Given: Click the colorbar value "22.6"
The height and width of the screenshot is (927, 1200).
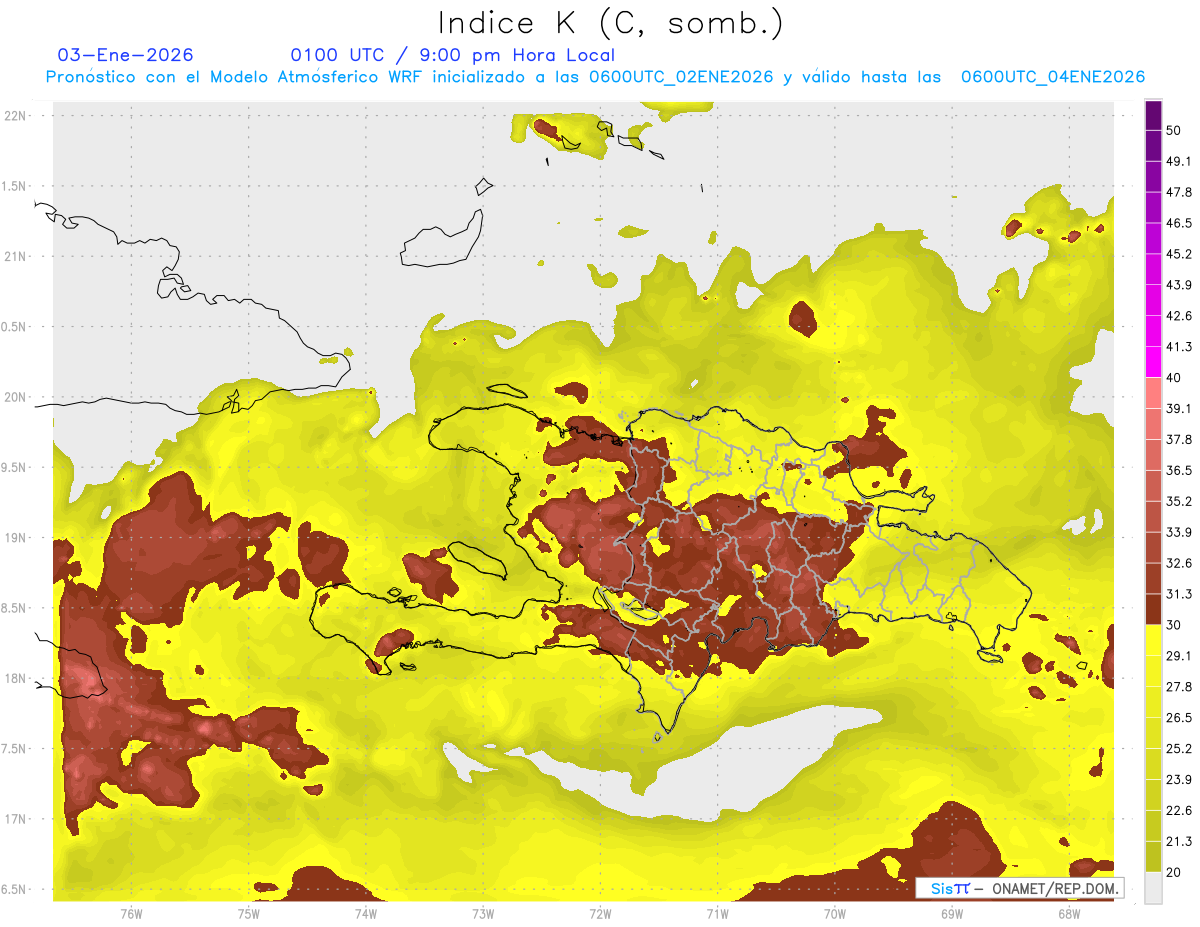Looking at the screenshot, I should [1179, 811].
